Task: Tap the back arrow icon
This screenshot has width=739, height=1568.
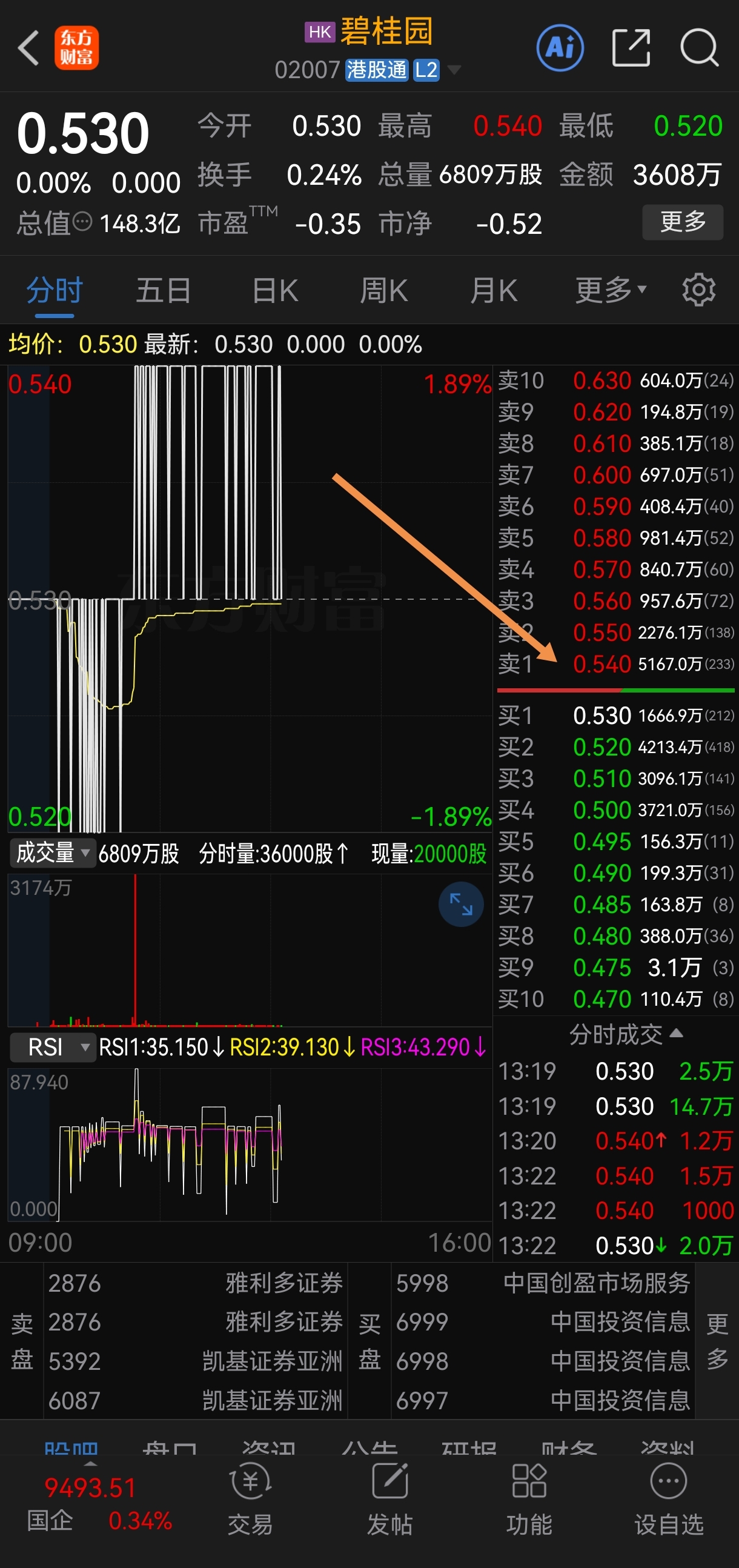Action: point(28,47)
